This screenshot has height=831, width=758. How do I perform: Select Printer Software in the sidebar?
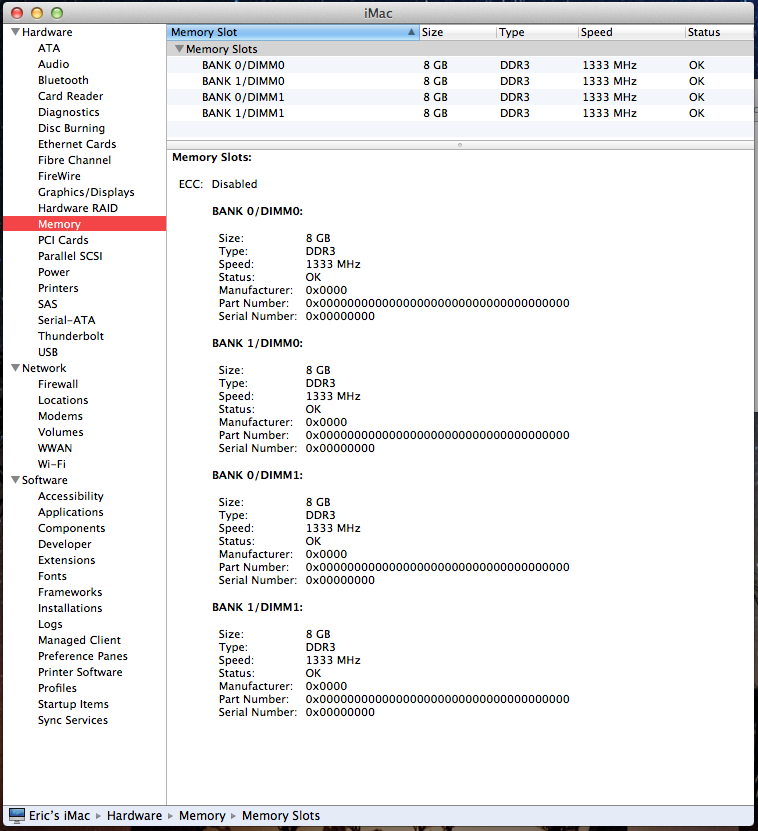(80, 672)
